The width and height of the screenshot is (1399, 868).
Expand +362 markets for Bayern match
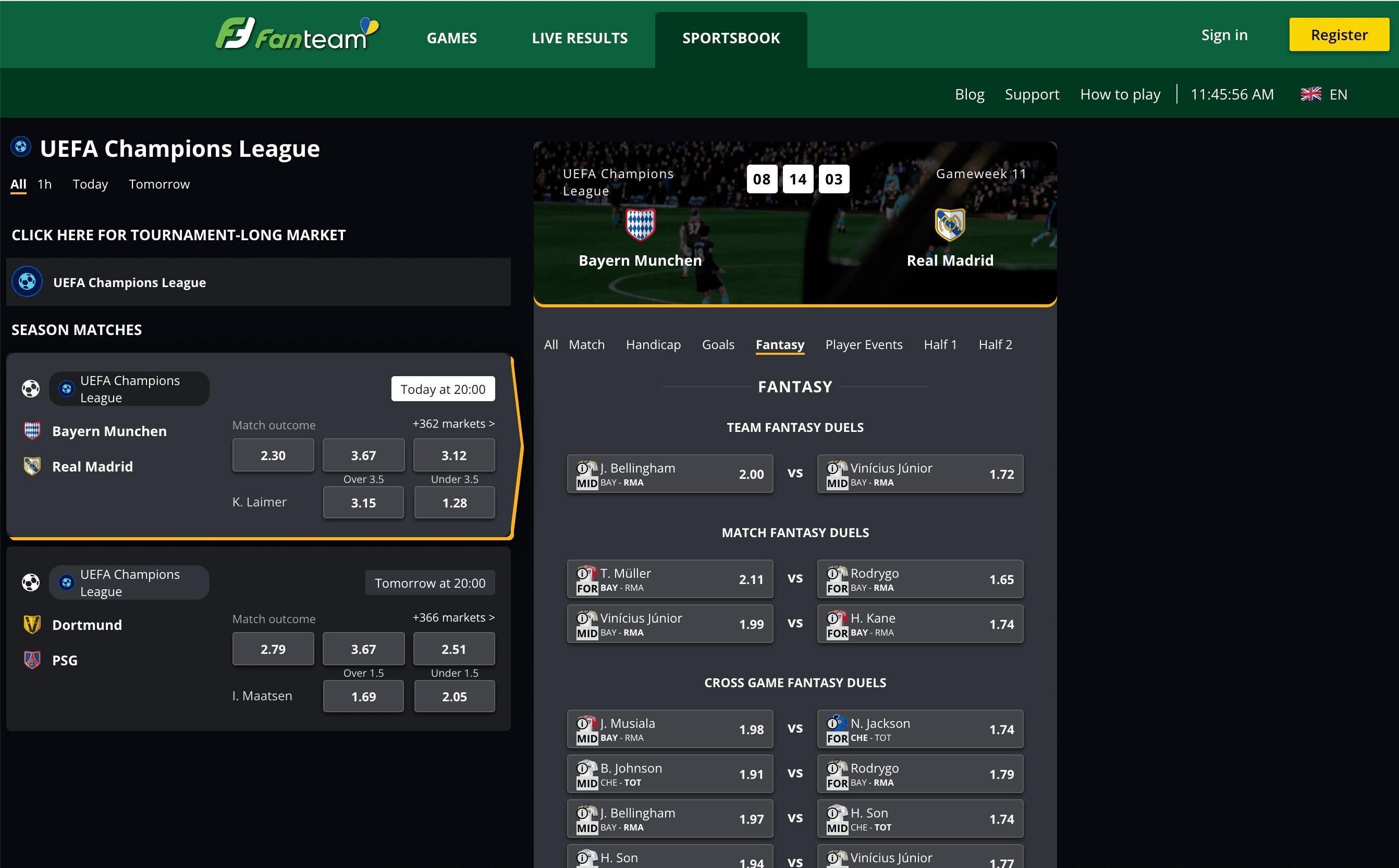tap(453, 424)
